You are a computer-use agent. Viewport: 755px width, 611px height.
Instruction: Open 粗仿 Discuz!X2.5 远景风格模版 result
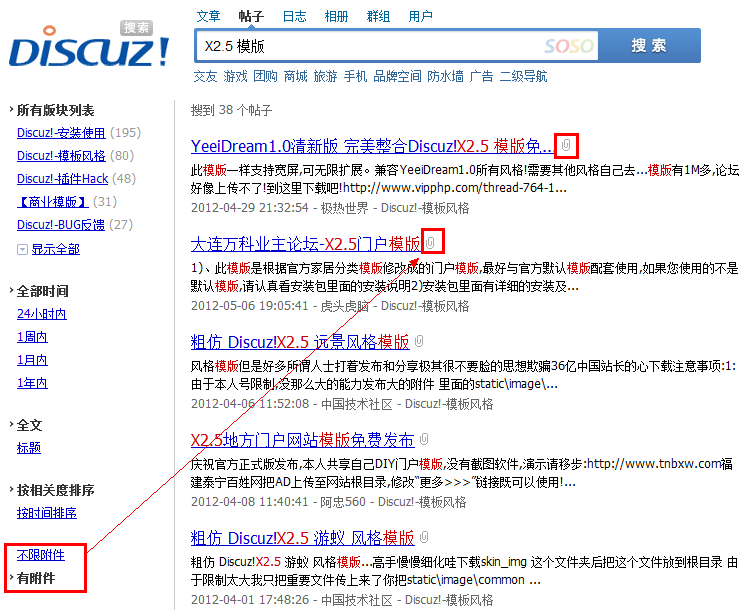click(300, 342)
